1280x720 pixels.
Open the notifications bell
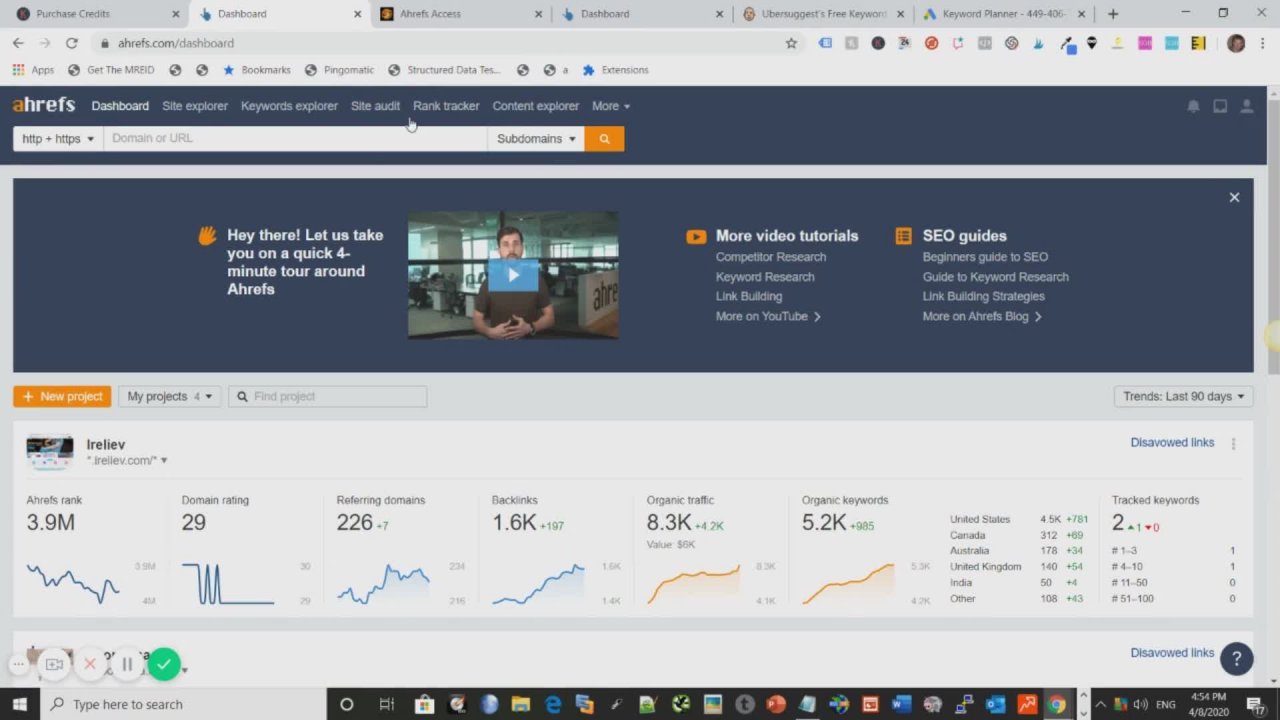pyautogui.click(x=1193, y=106)
